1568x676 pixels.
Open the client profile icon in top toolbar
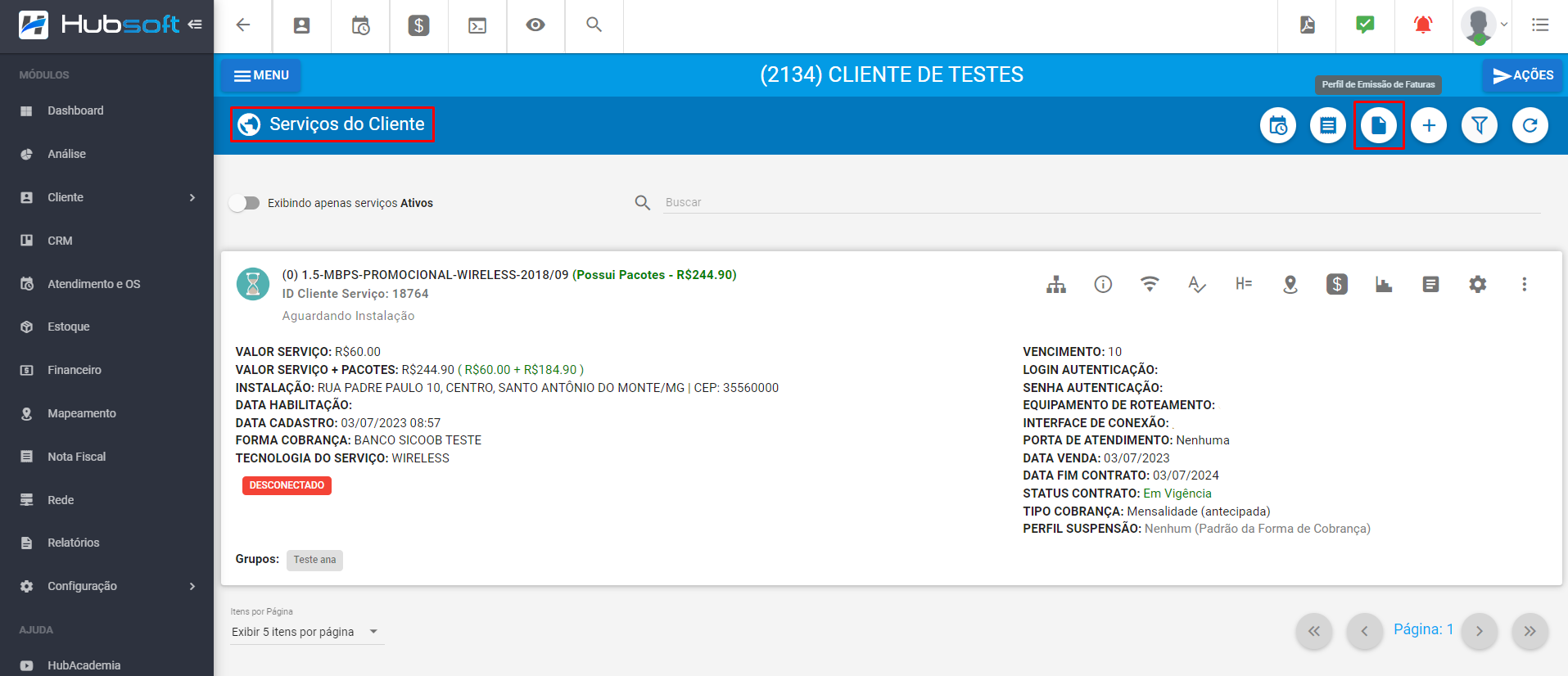(302, 25)
